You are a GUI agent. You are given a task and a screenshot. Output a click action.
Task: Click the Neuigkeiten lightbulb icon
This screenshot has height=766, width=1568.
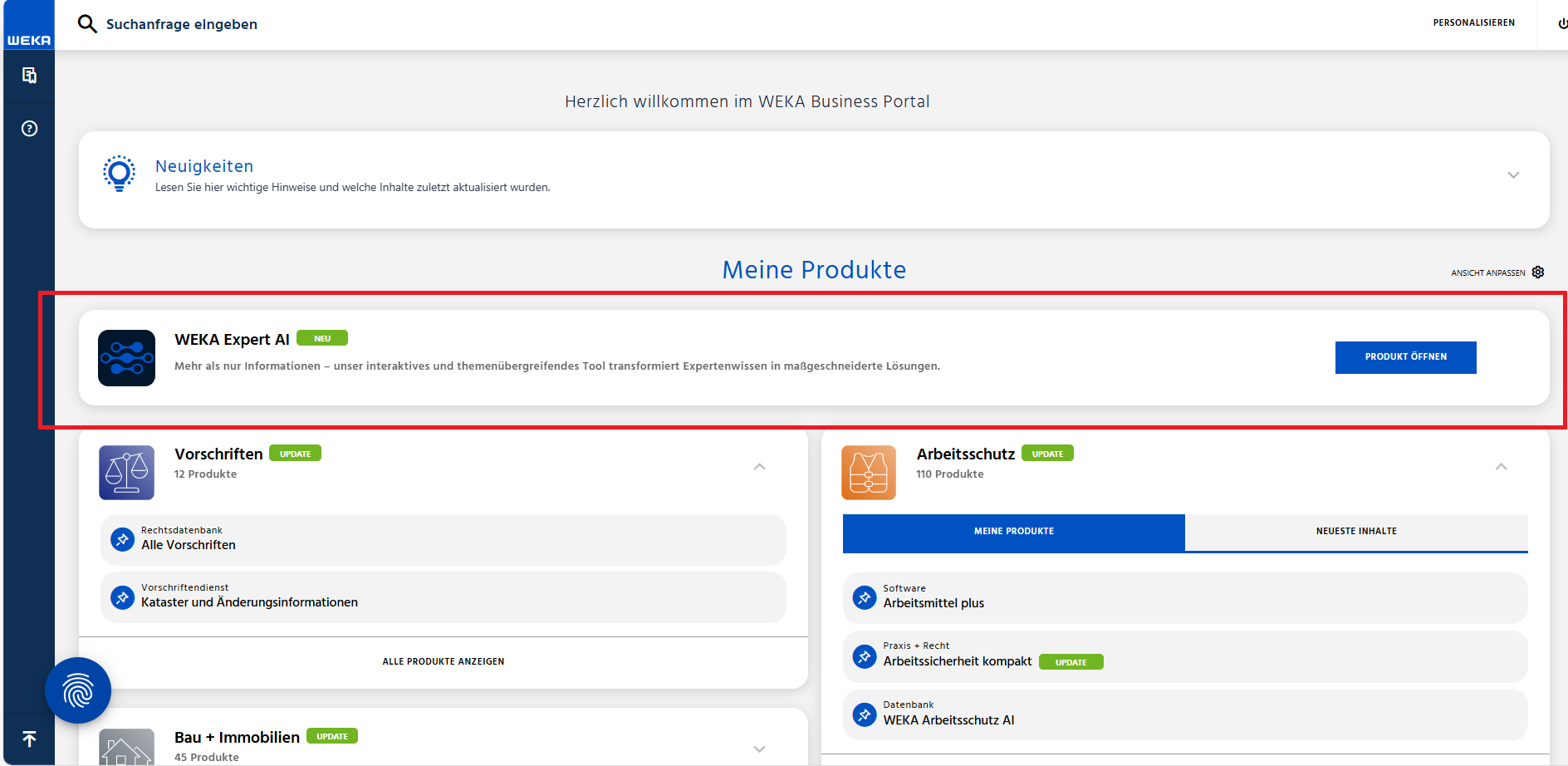point(119,174)
